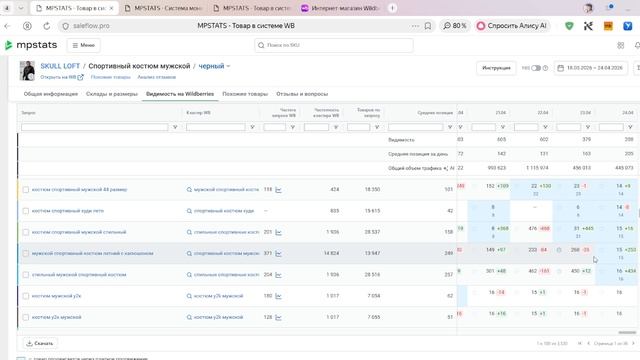Open chart icon for frequency 201 row
Viewport: 640px width, 360px height.
click(x=278, y=232)
